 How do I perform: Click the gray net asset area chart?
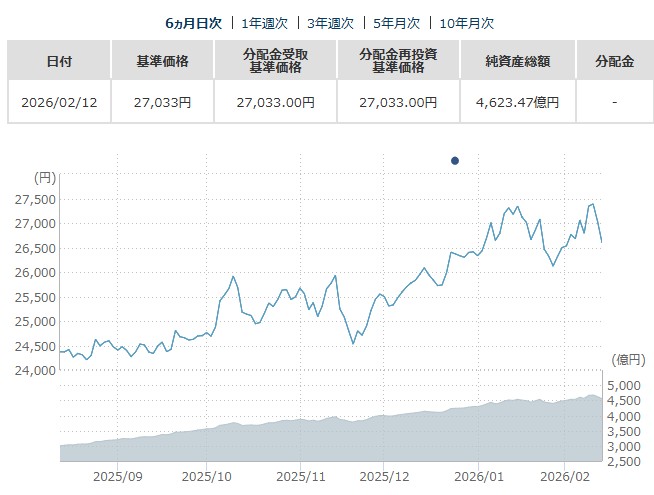330,440
